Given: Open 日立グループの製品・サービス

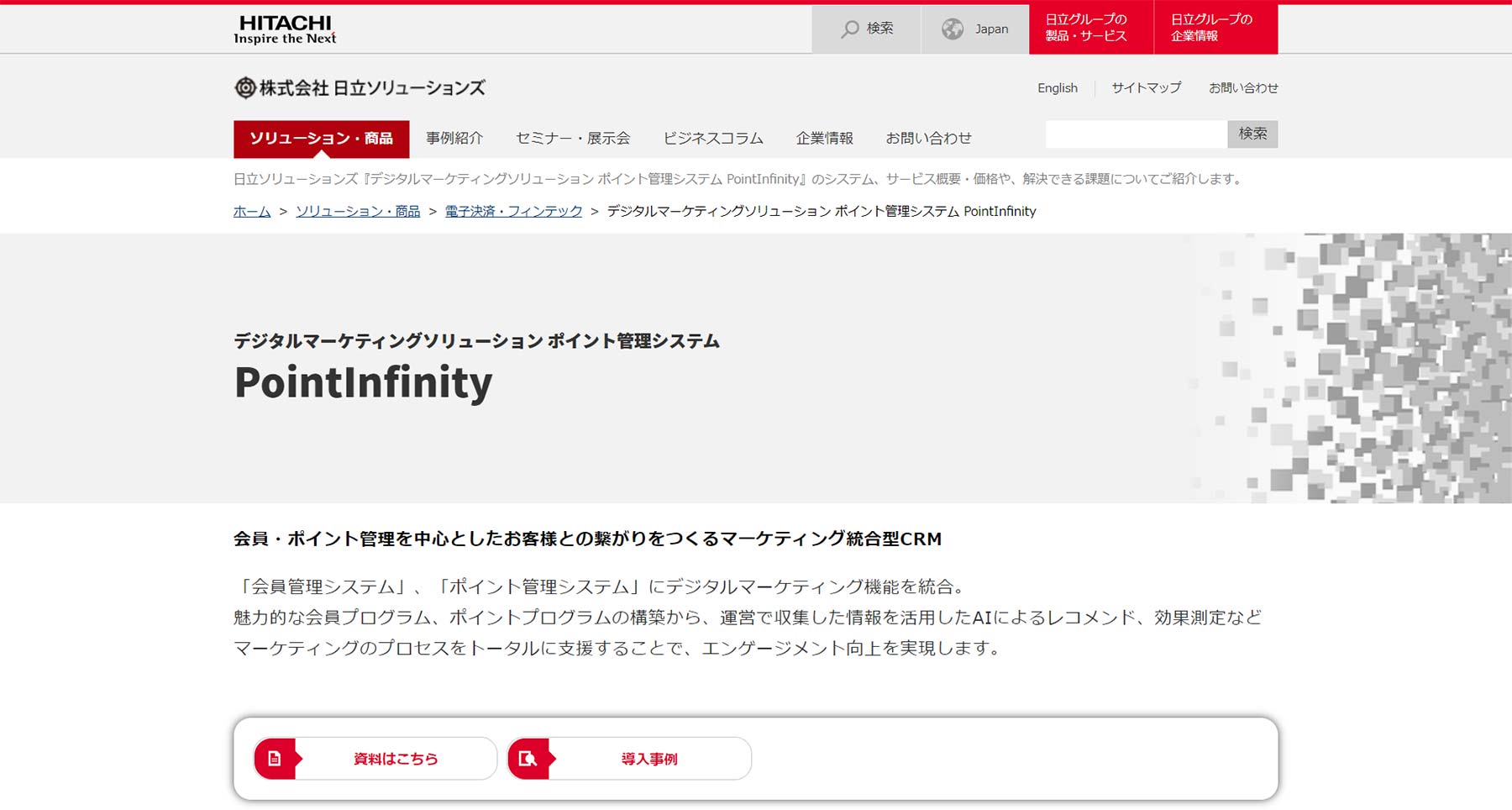Looking at the screenshot, I should (1090, 27).
